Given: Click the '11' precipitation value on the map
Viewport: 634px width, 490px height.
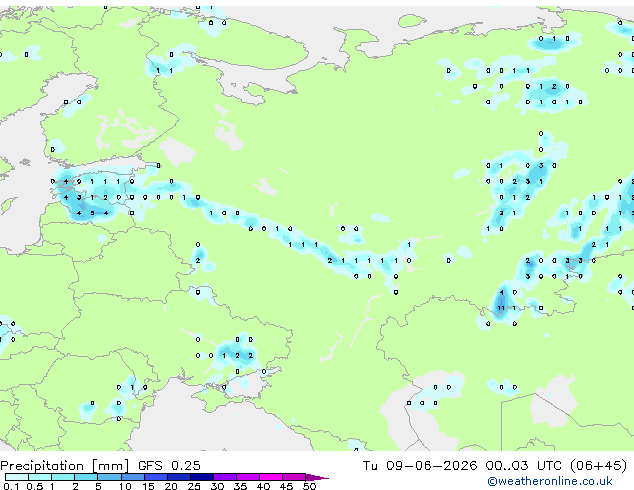Looking at the screenshot, I should point(501,308).
